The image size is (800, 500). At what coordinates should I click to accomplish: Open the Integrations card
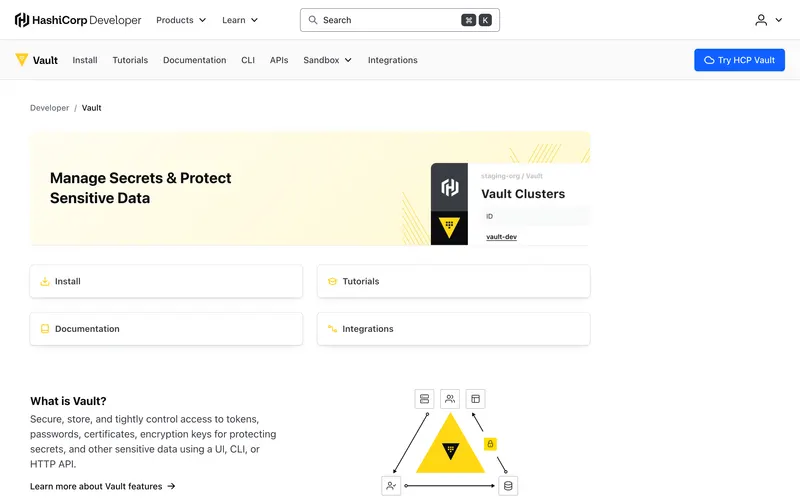click(x=454, y=329)
